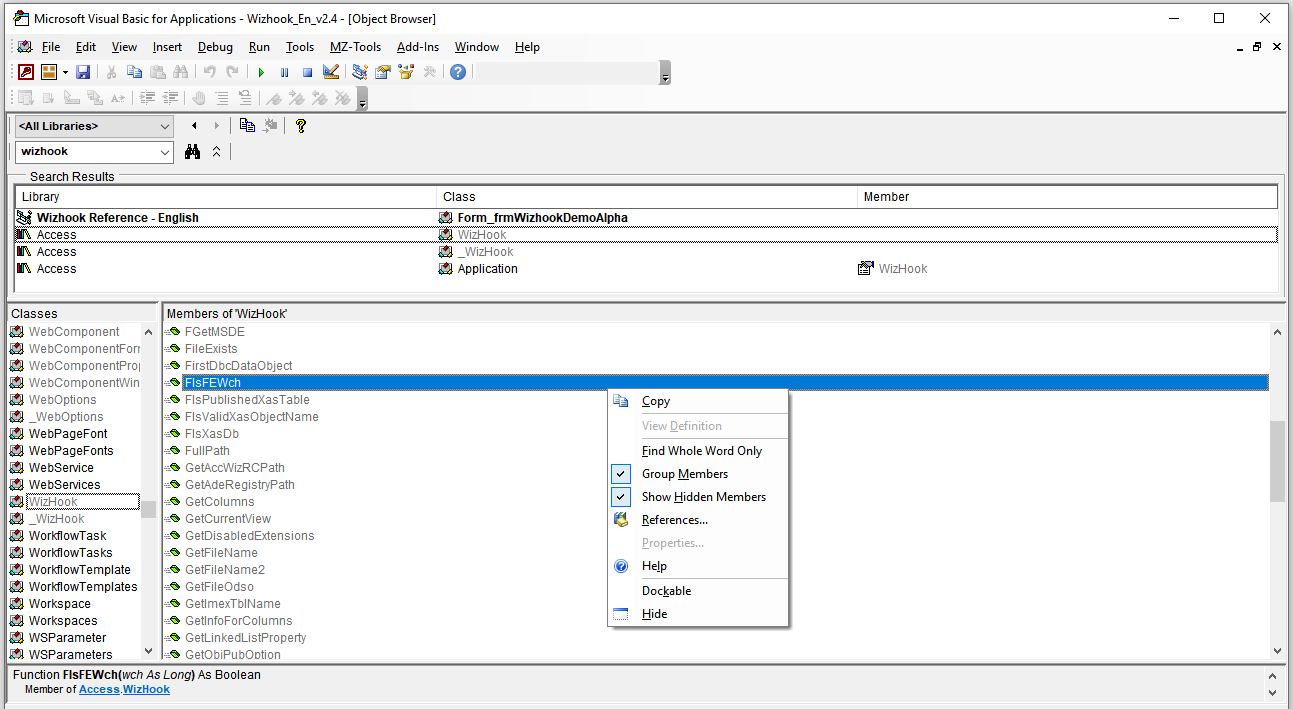Click the Copy icon in the Standard toolbar

click(x=134, y=72)
